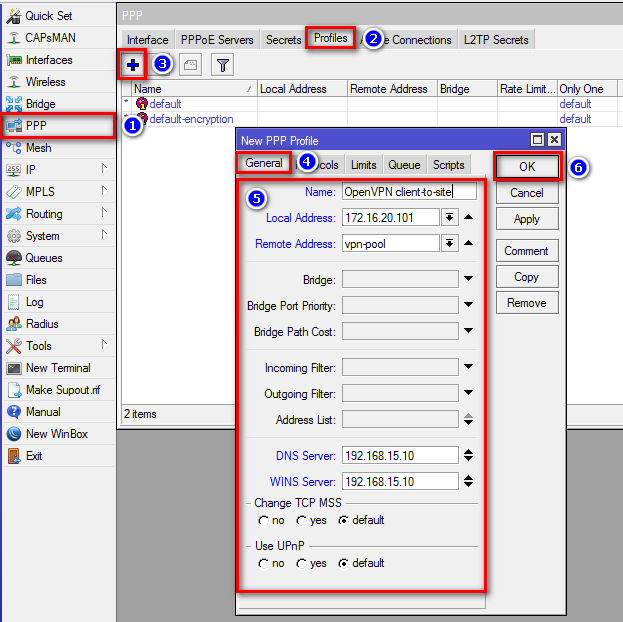The image size is (623, 622).
Task: Launch New Terminal
Action: (x=59, y=368)
